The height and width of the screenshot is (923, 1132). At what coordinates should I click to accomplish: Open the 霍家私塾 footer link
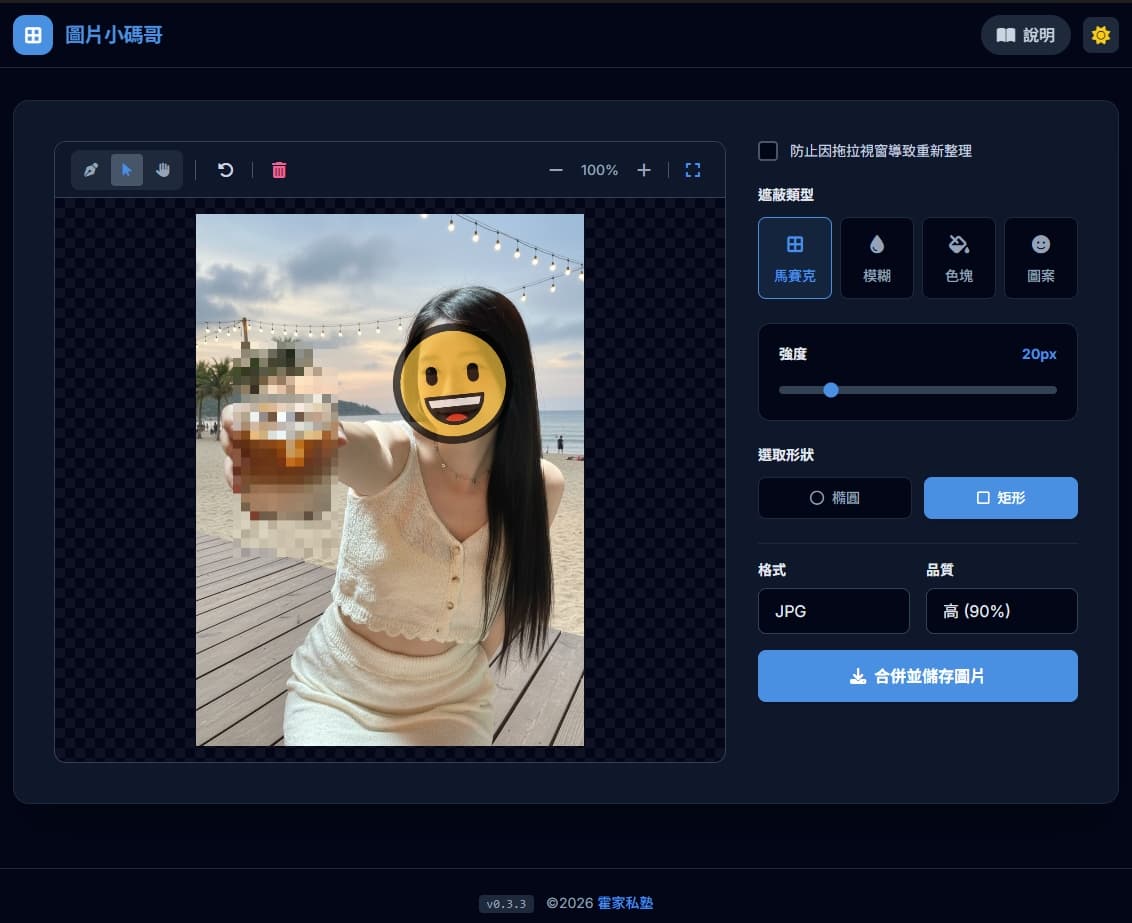pos(625,903)
